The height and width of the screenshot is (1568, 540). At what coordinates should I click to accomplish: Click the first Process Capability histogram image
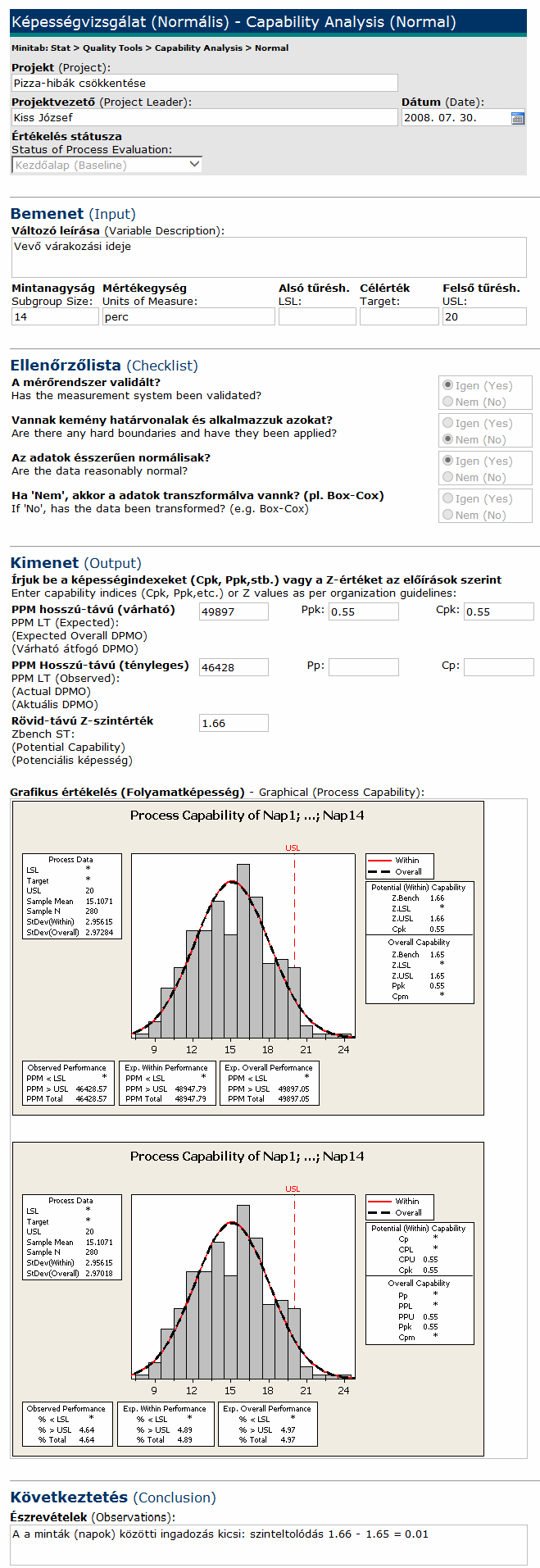pos(247,957)
